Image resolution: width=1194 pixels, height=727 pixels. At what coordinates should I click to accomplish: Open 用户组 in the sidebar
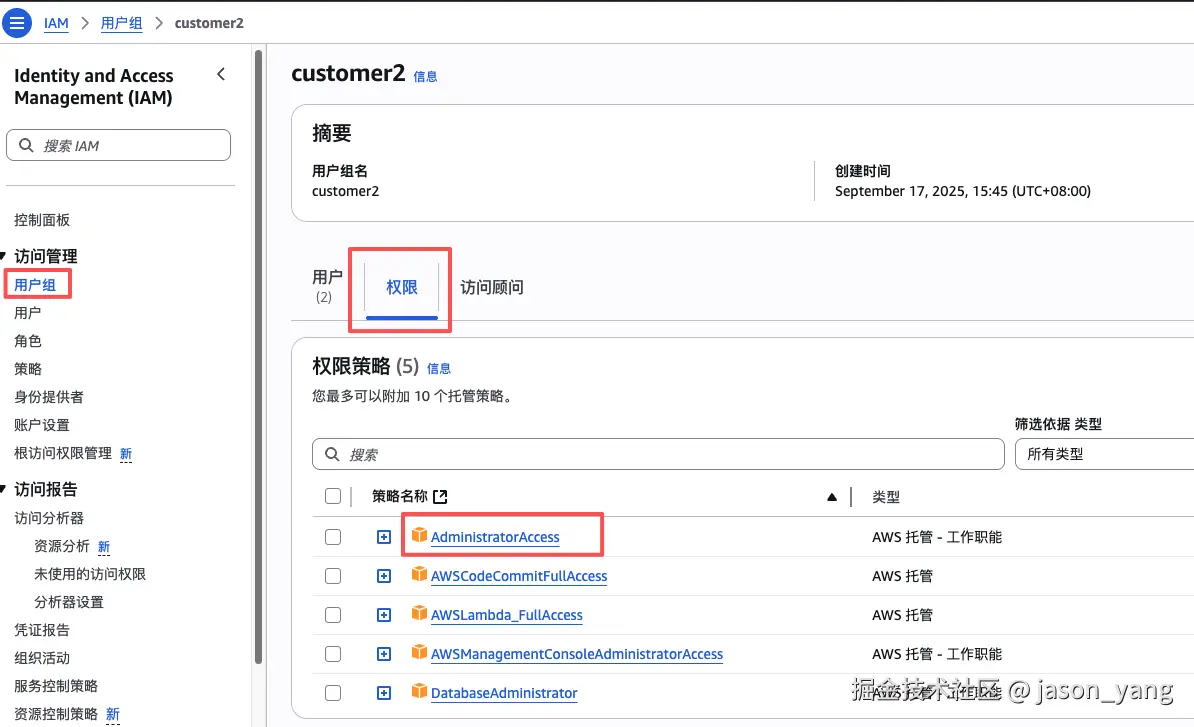[35, 285]
